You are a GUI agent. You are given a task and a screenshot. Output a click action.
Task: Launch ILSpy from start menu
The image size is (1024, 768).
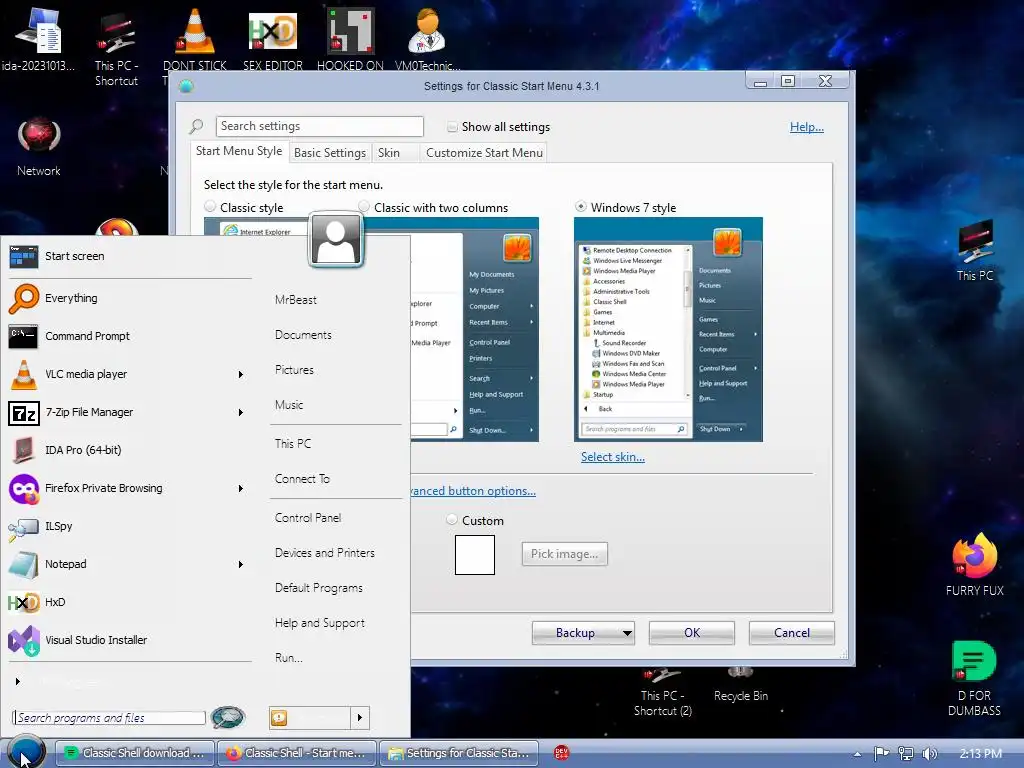click(24, 527)
